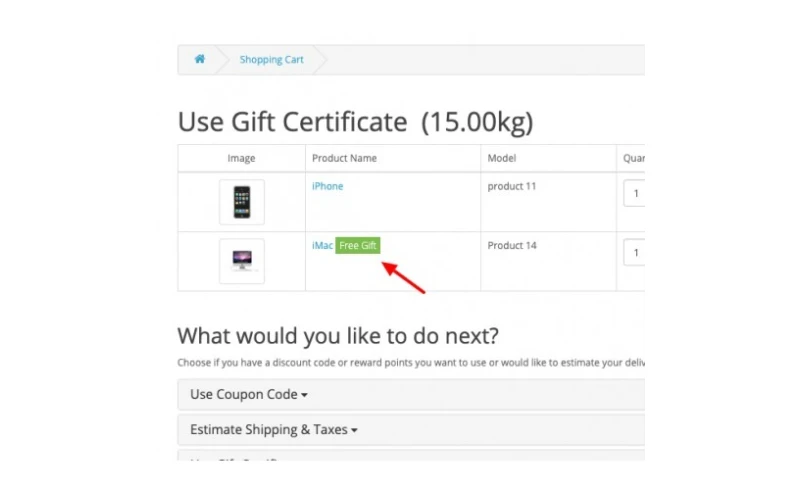This screenshot has height=490, width=800.
Task: Click the 'Product 14' model cell
Action: tap(512, 245)
